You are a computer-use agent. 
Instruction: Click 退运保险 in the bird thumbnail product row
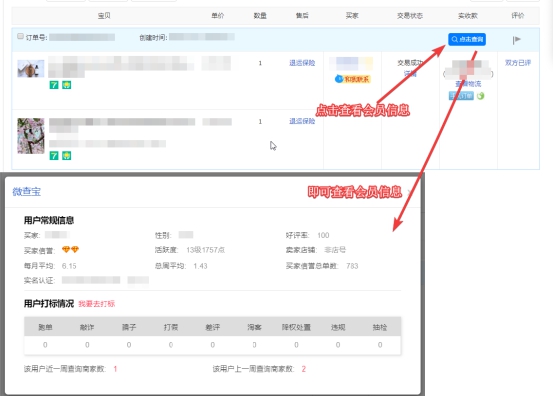pos(302,63)
